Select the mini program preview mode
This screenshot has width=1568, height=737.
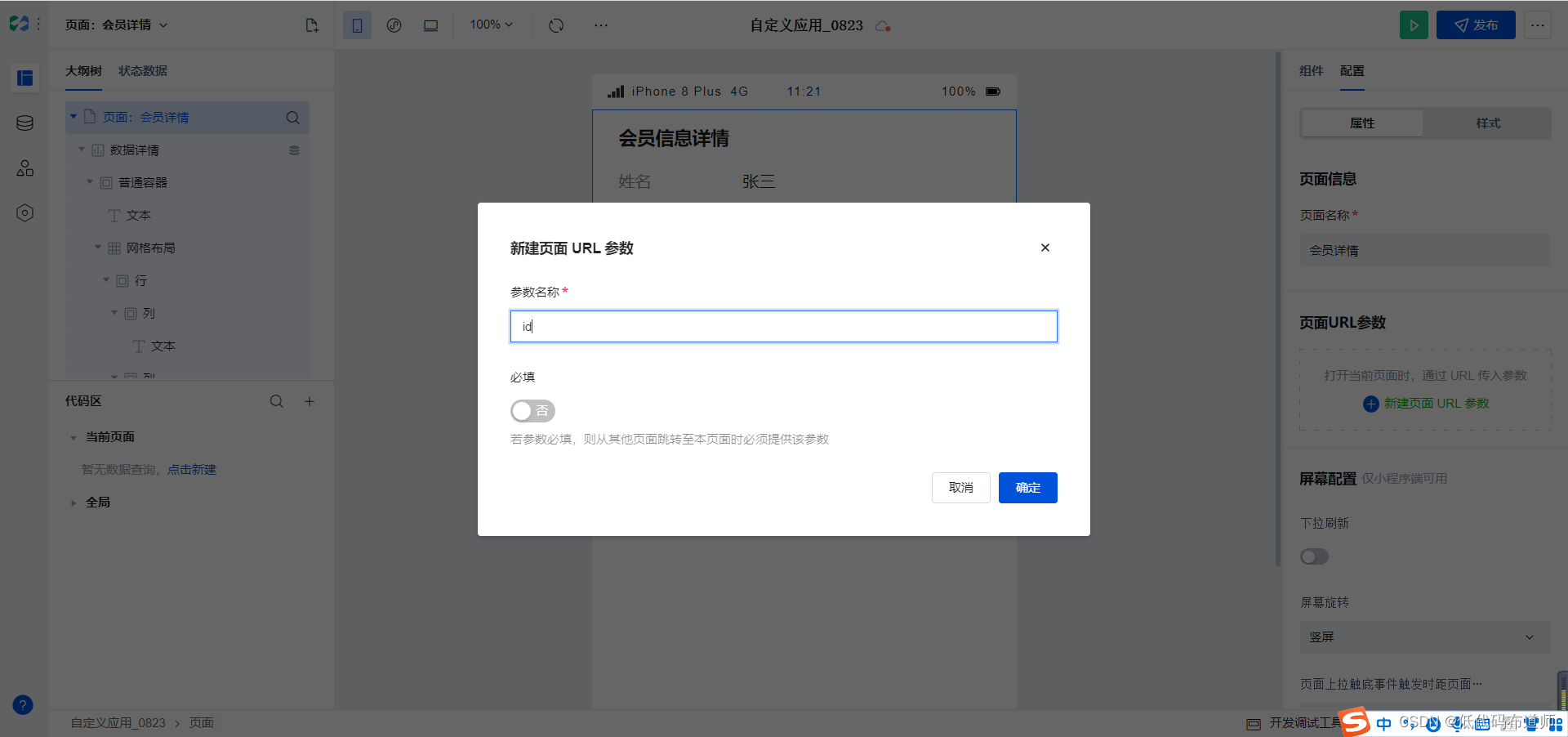394,25
